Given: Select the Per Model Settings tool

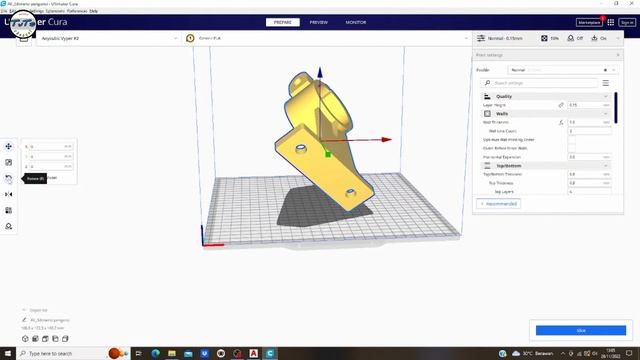Looking at the screenshot, I should point(9,210).
